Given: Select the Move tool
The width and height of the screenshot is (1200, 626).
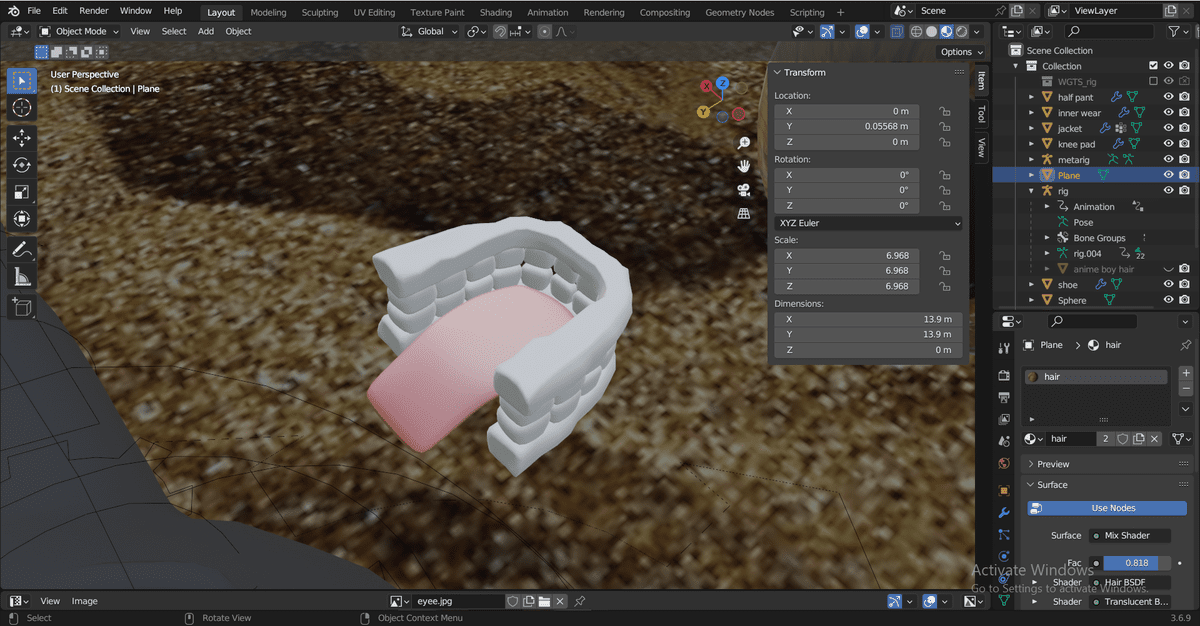Looking at the screenshot, I should click(22, 138).
